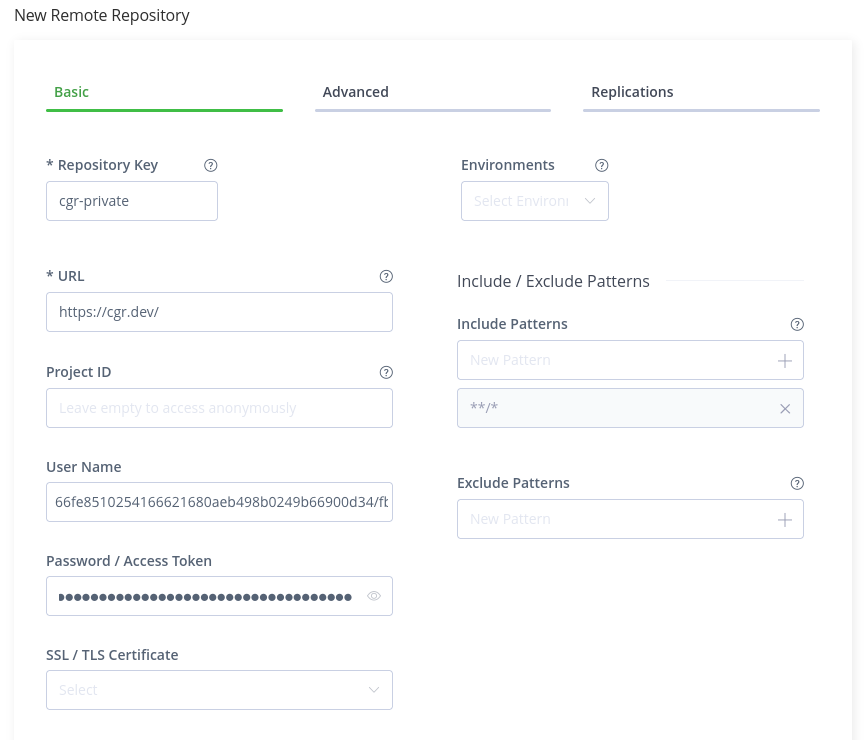Add a new Include Pattern with the plus icon
Viewport: 867px width, 740px height.
pyautogui.click(x=785, y=360)
